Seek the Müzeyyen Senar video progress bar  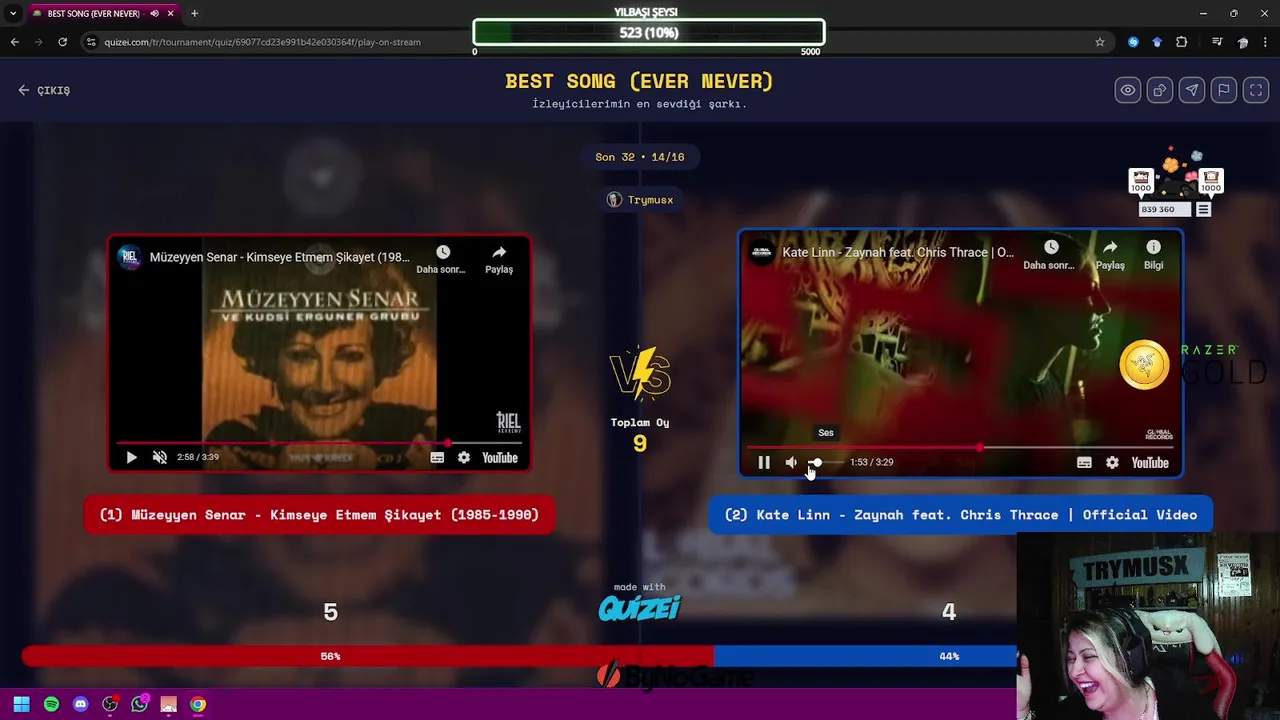pyautogui.click(x=320, y=442)
